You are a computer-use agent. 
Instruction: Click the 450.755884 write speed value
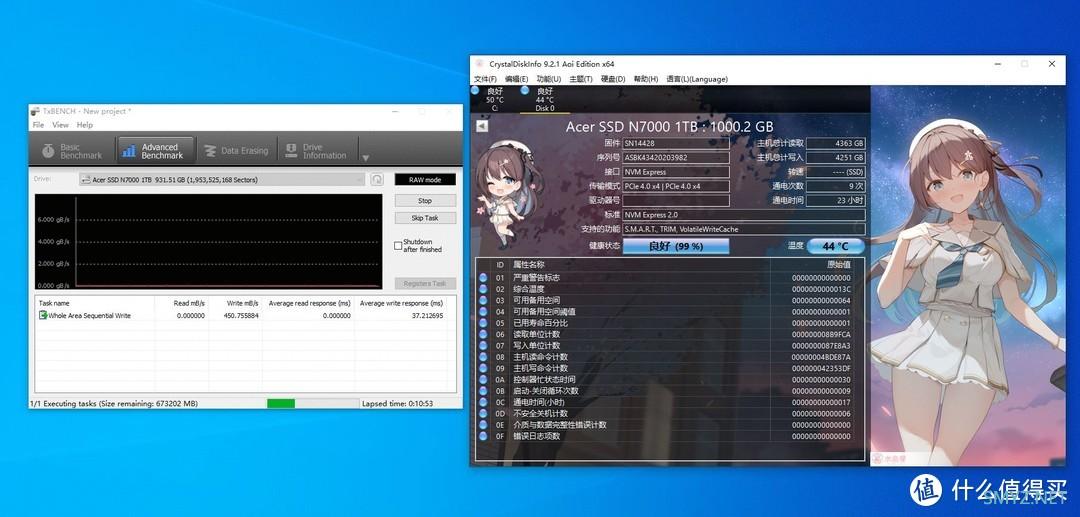pos(241,315)
